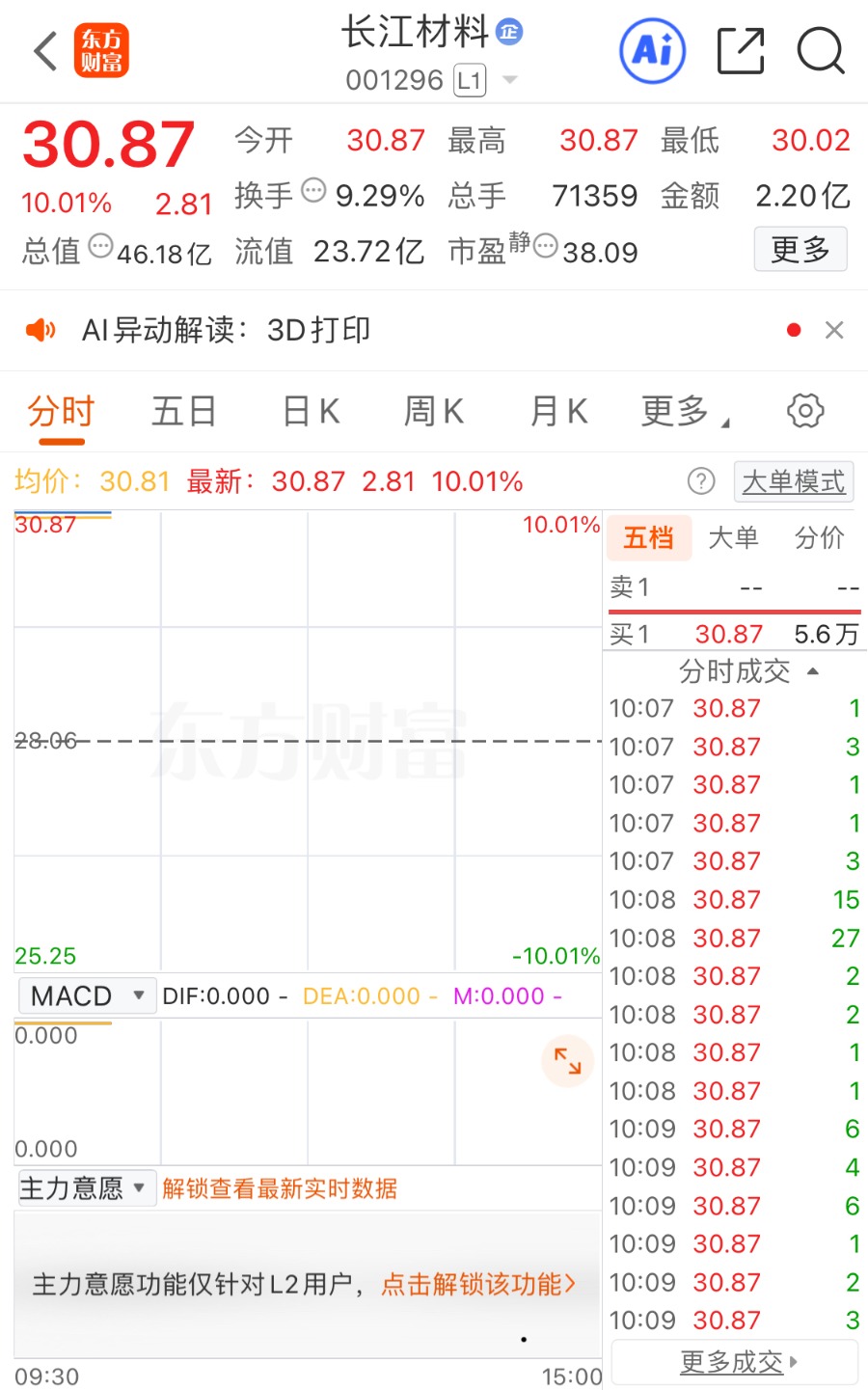Switch to the 五日 tab

tap(182, 410)
